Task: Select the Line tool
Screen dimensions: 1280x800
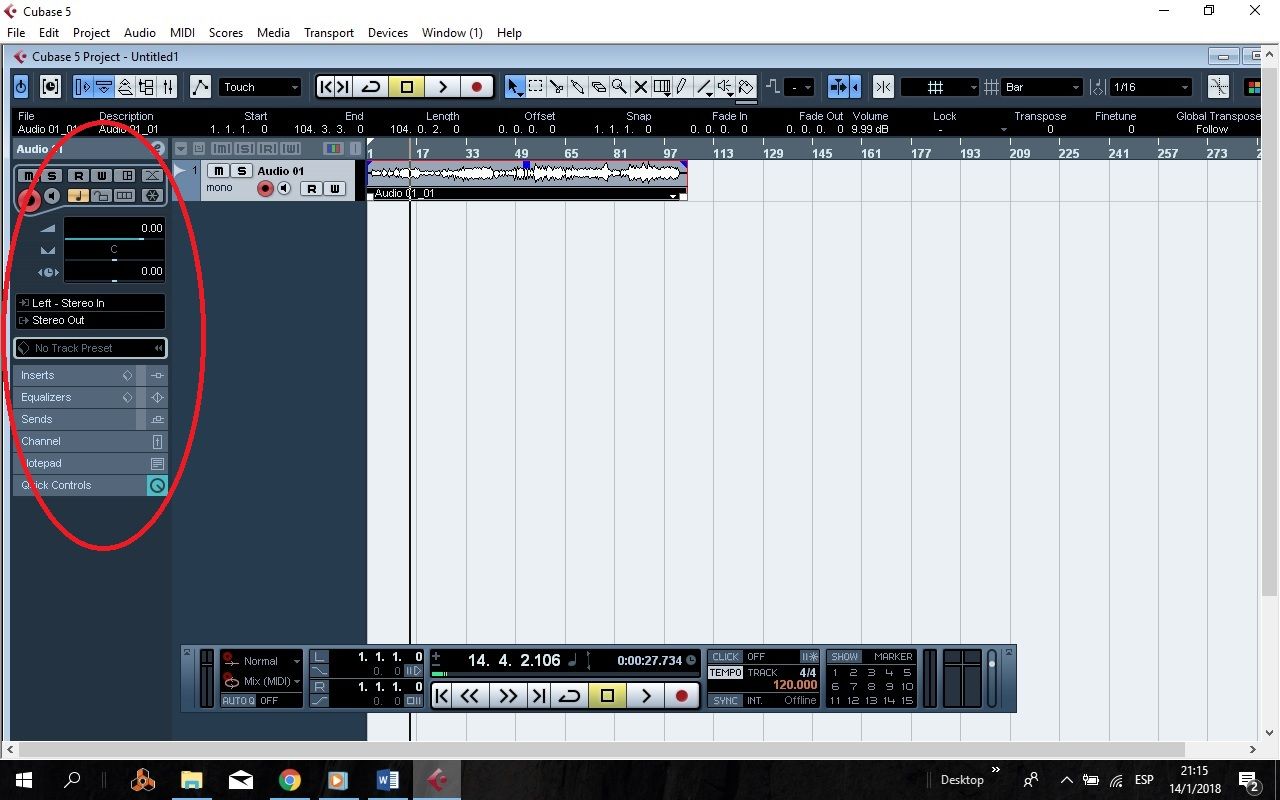Action: point(704,87)
